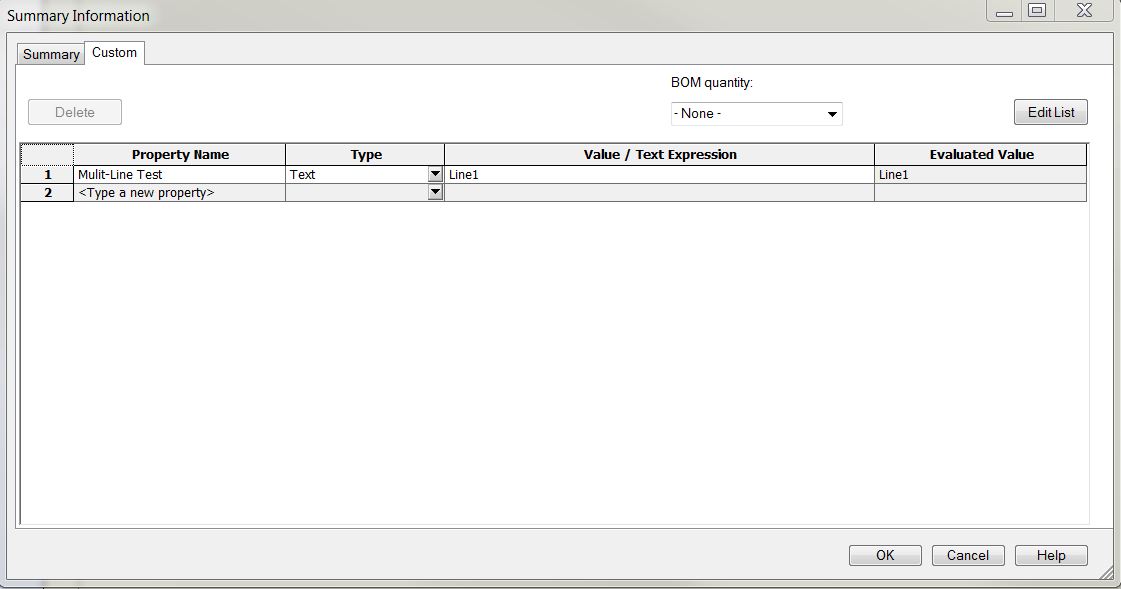Viewport: 1121px width, 589px height.
Task: Click the Property Name column header
Action: (x=179, y=154)
